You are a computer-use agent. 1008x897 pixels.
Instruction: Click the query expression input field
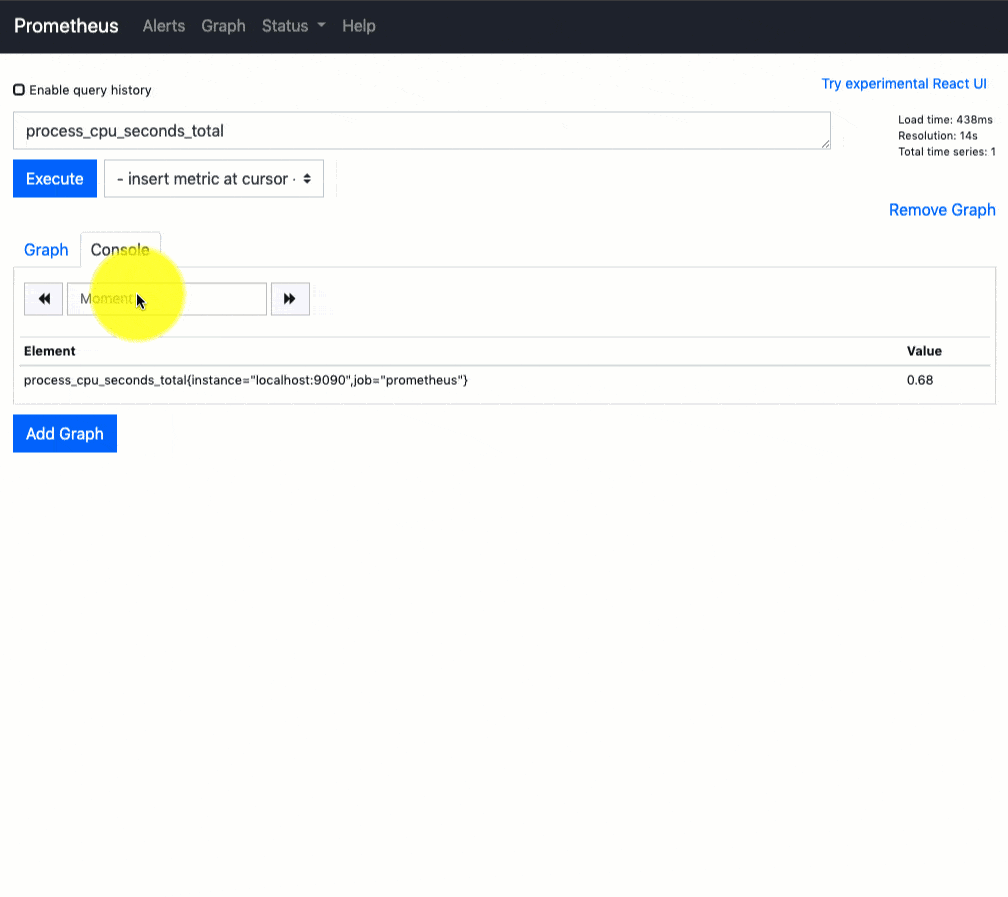[420, 130]
